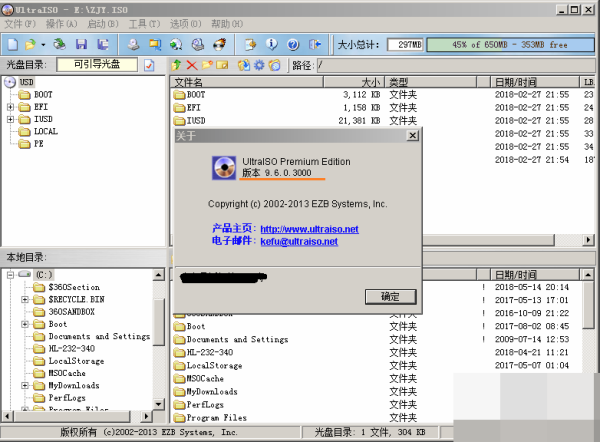The height and width of the screenshot is (442, 600).
Task: Open the recent files dropdown arrow
Action: point(43,45)
